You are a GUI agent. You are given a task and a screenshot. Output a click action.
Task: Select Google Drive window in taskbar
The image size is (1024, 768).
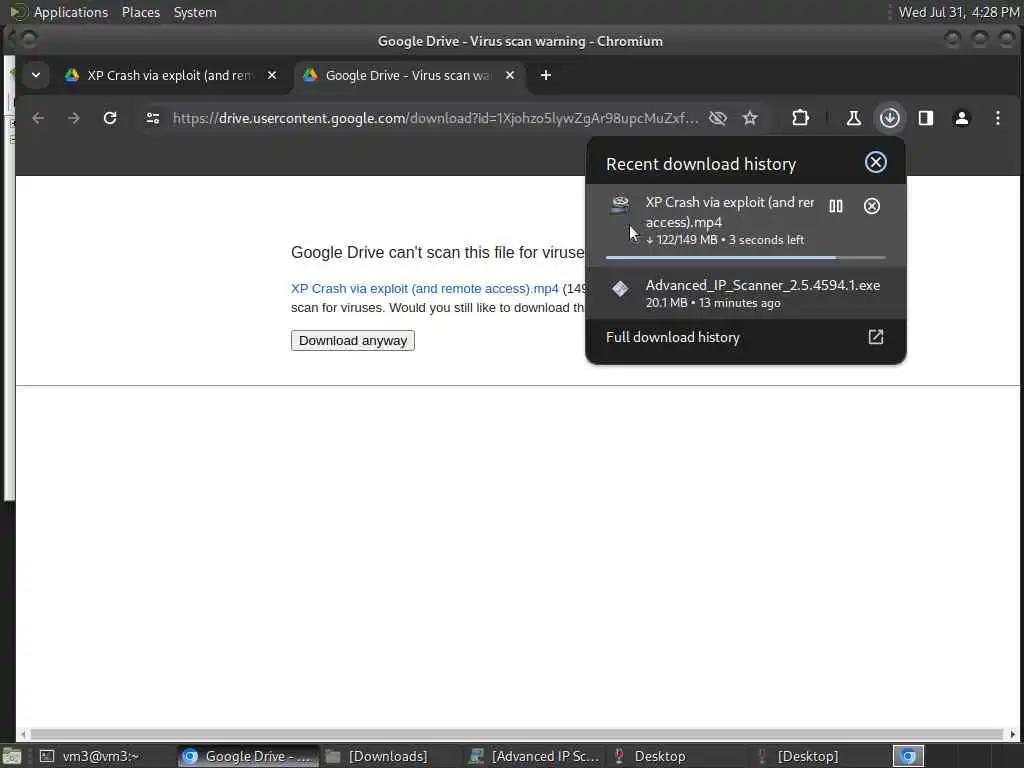(248, 756)
